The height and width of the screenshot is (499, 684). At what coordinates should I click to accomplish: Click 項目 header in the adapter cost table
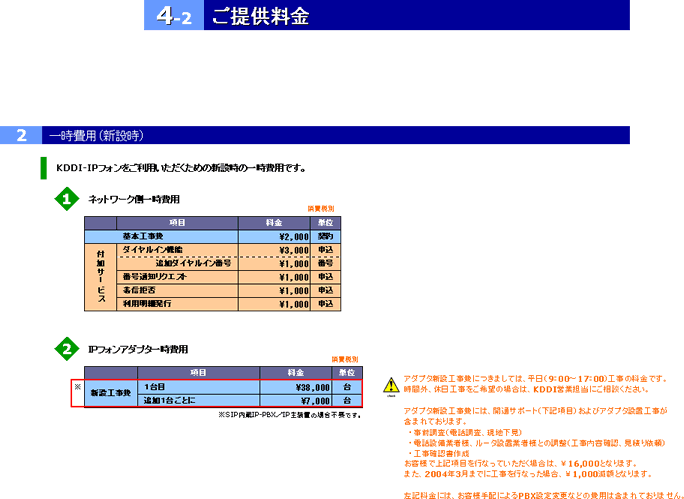click(x=198, y=373)
